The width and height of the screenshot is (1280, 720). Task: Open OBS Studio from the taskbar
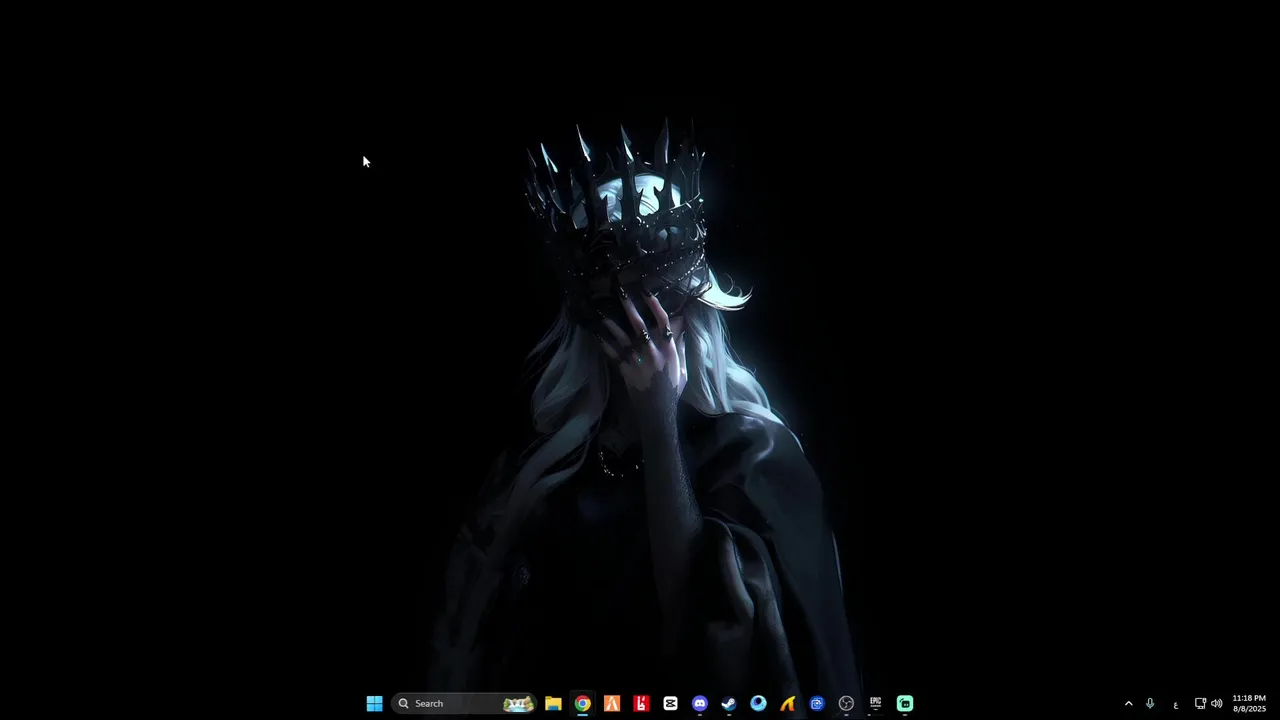pos(846,703)
